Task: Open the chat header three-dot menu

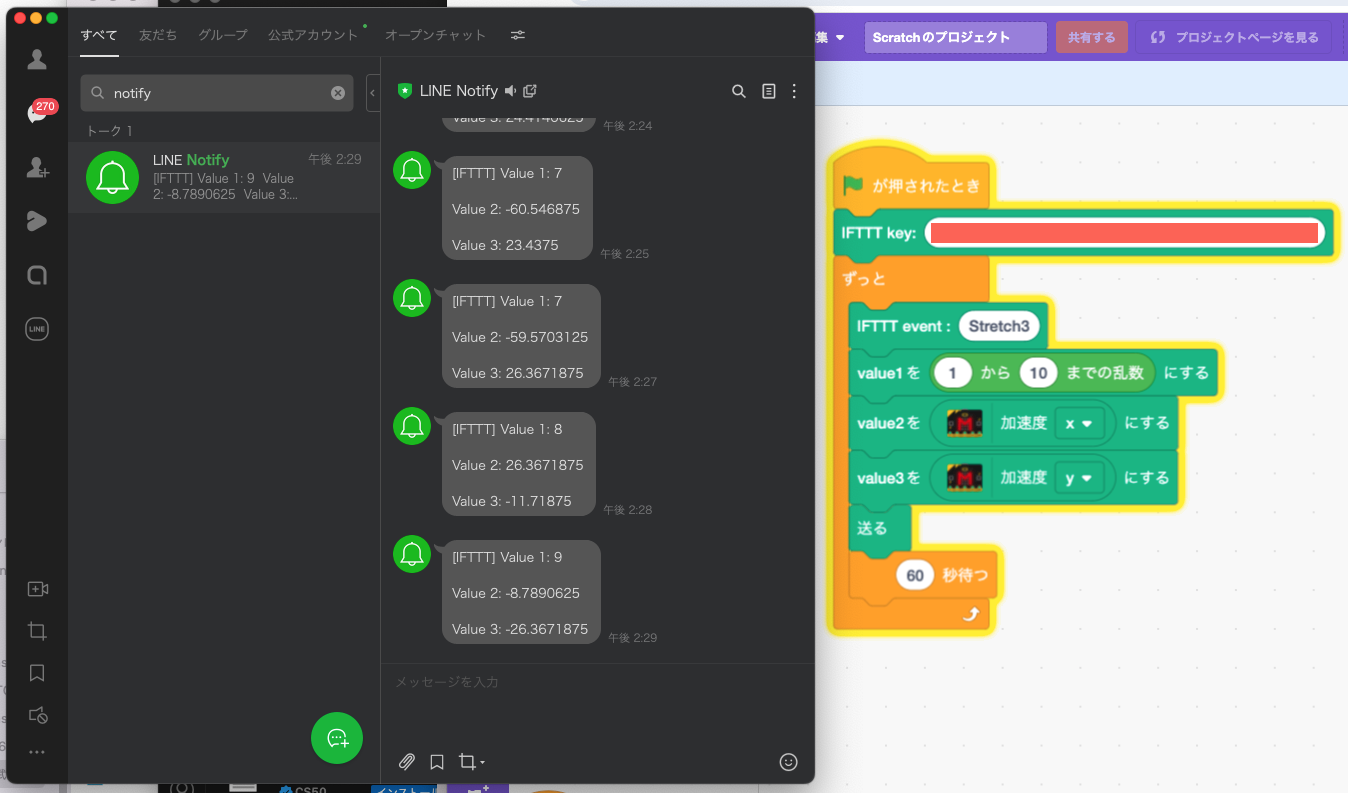Action: coord(795,91)
